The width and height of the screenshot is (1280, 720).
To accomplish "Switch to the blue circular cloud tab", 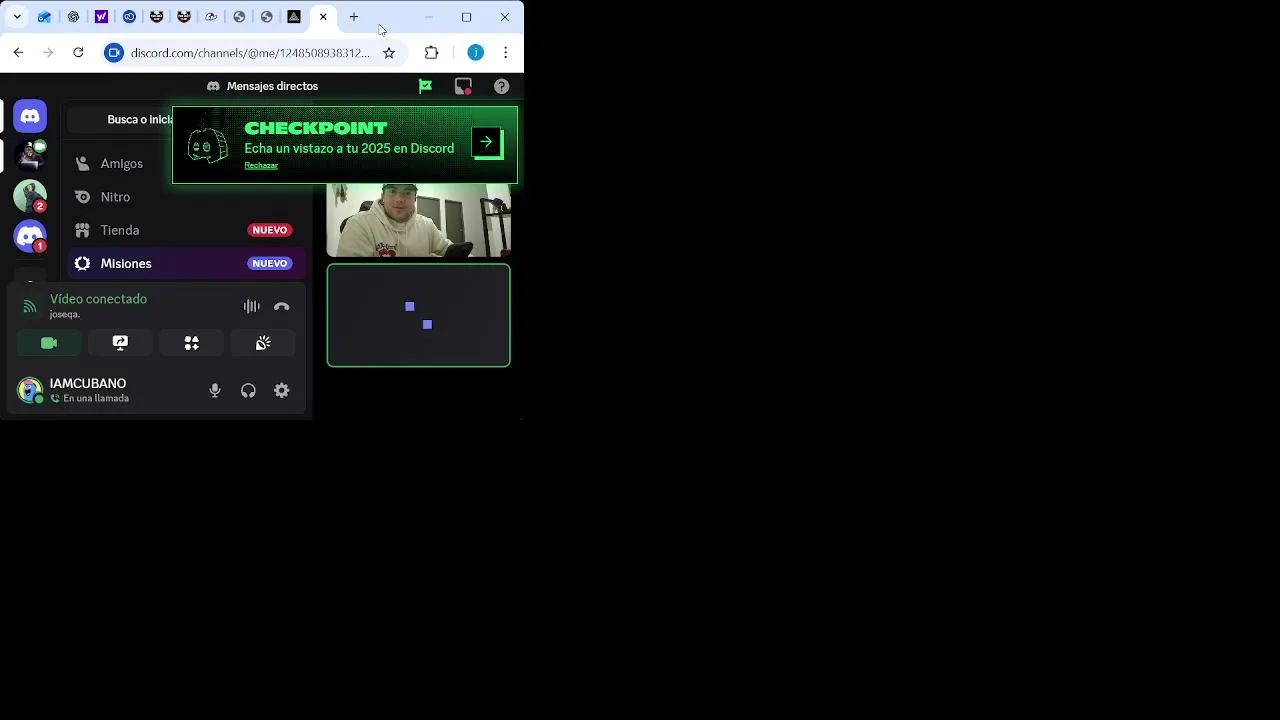I will [x=129, y=17].
